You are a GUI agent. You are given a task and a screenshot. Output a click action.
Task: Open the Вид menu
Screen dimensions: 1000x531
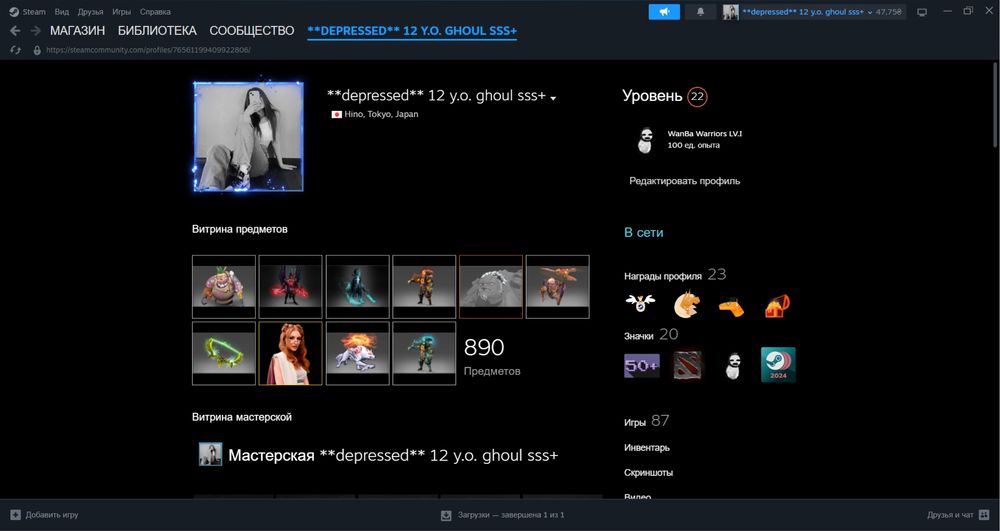tap(62, 11)
